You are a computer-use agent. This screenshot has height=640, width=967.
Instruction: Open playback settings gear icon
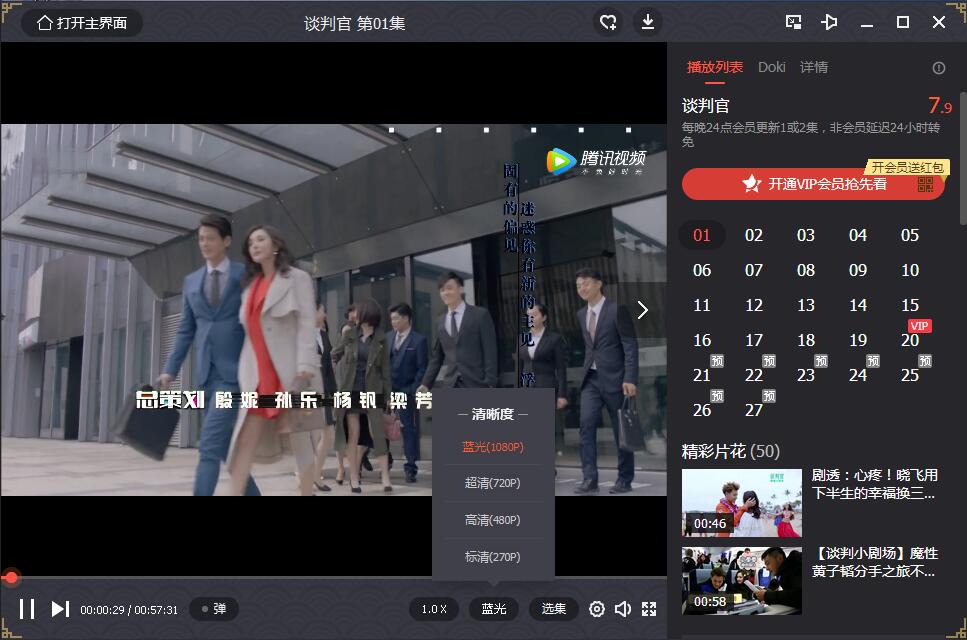pyautogui.click(x=597, y=609)
